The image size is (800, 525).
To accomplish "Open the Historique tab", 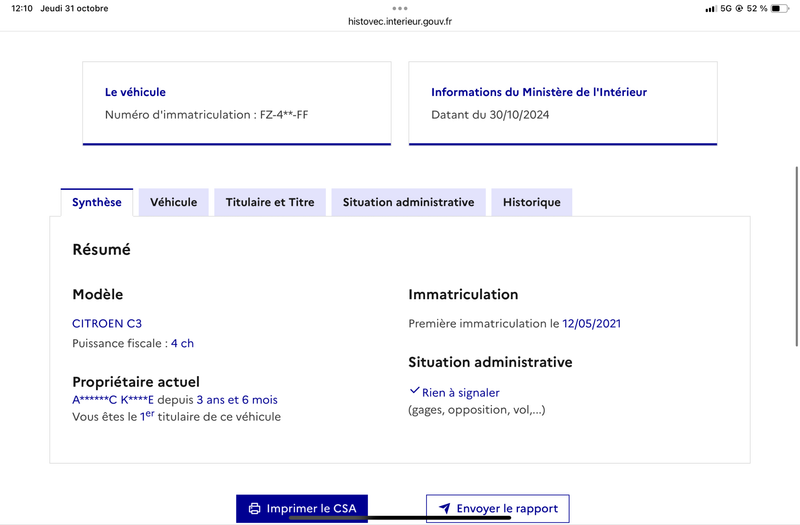I will 532,203.
